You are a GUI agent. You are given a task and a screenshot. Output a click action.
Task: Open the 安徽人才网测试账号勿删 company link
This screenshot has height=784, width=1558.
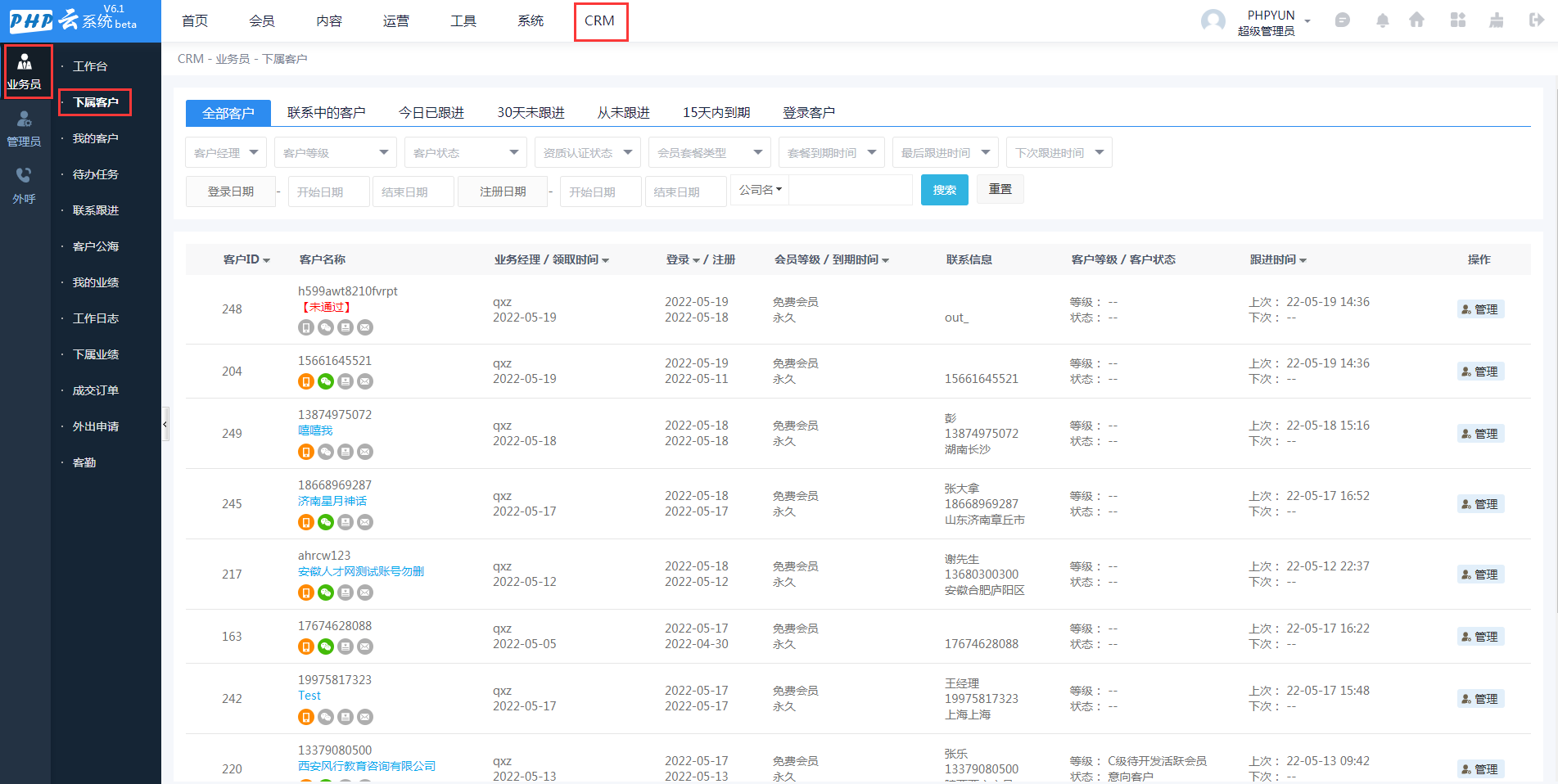coord(361,571)
